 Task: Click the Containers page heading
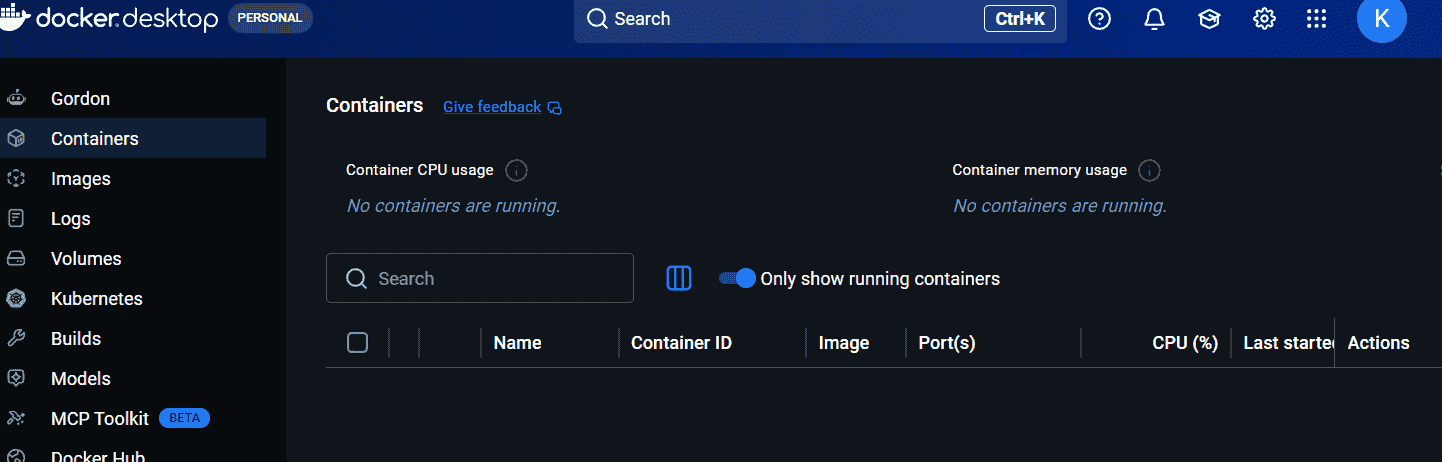tap(375, 105)
